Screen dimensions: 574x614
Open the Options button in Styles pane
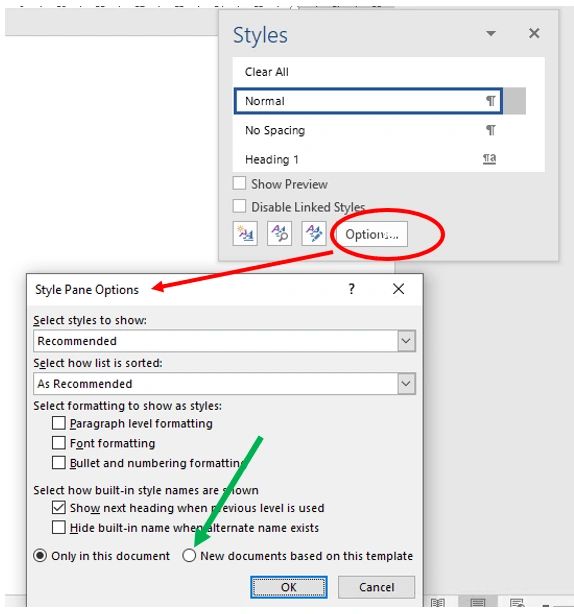pos(372,234)
